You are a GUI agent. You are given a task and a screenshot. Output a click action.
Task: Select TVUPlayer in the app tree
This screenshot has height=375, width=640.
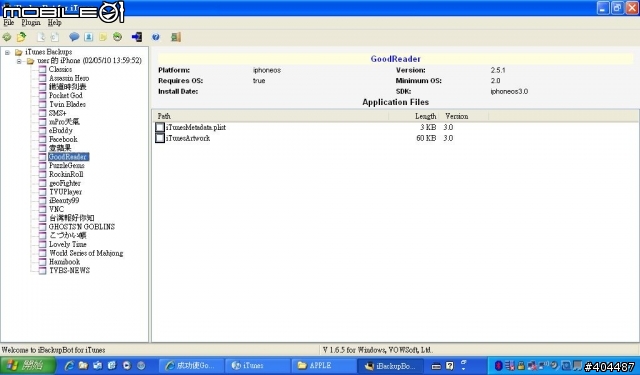click(65, 192)
